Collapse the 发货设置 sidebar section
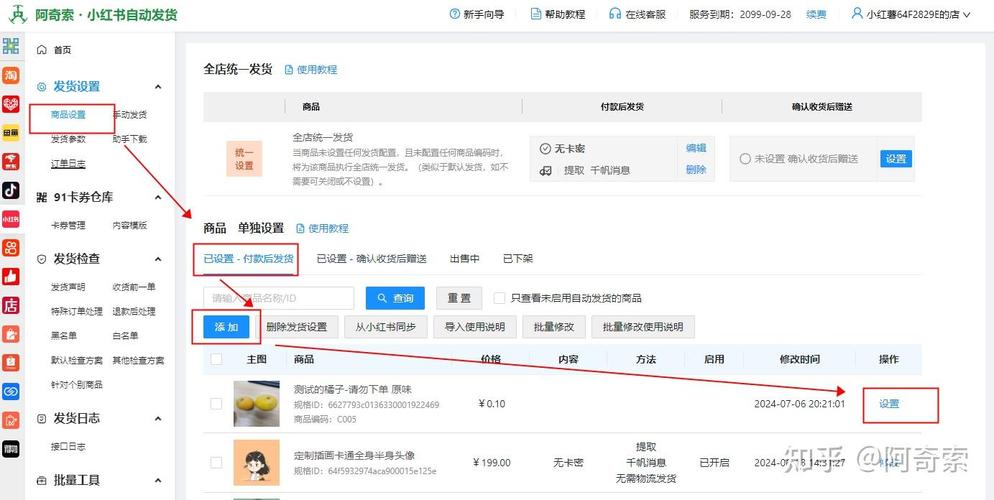Image resolution: width=994 pixels, height=500 pixels. pos(158,87)
